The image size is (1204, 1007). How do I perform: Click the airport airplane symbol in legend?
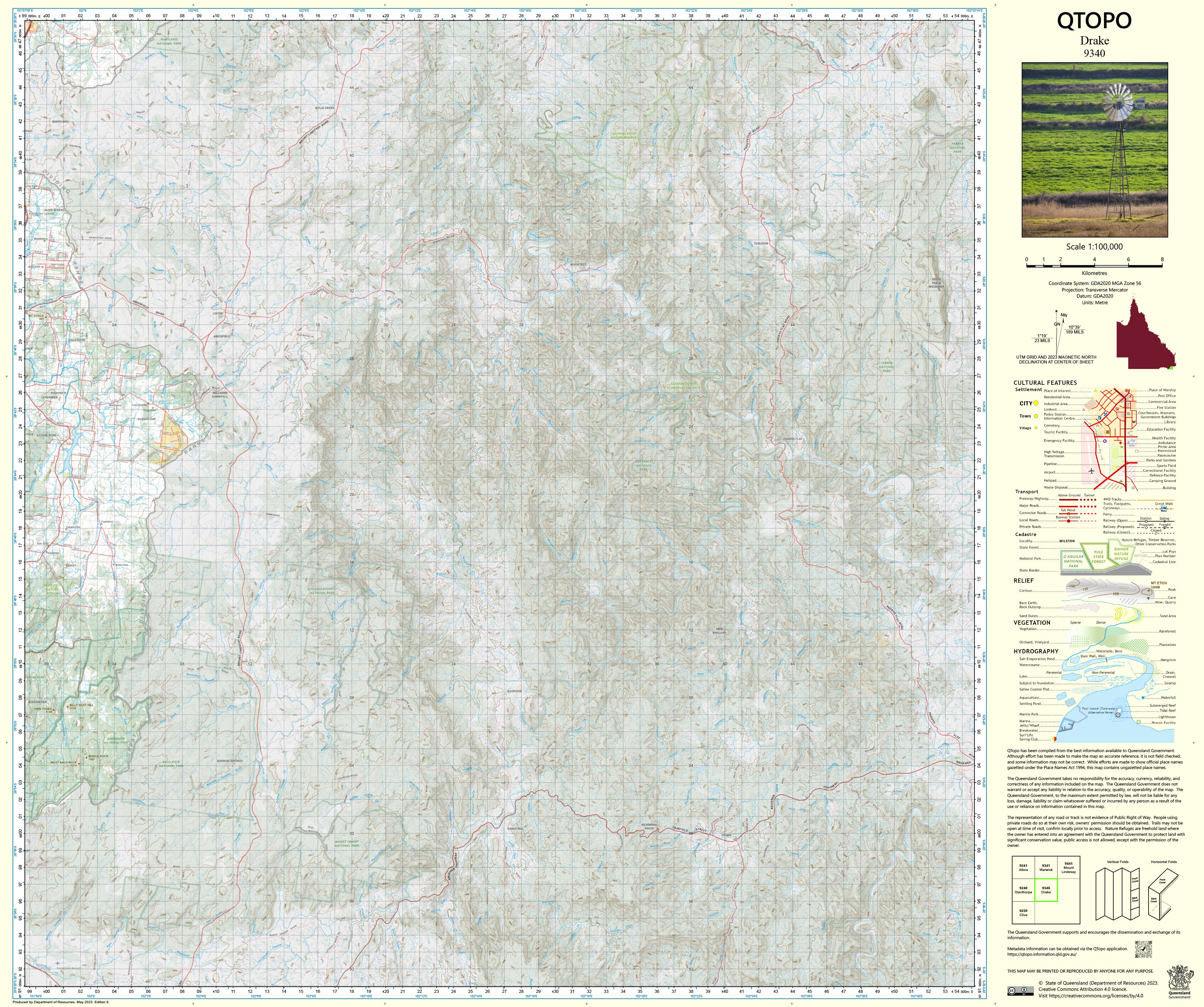[x=1092, y=471]
